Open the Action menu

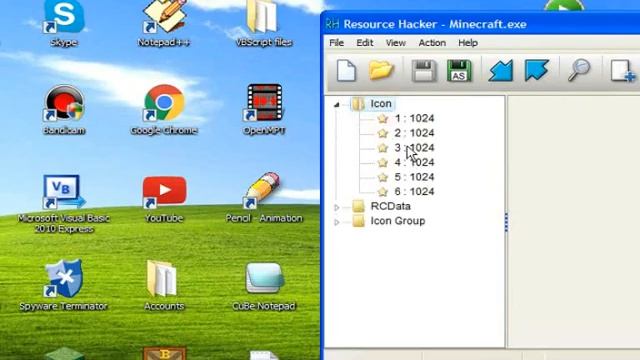click(432, 43)
